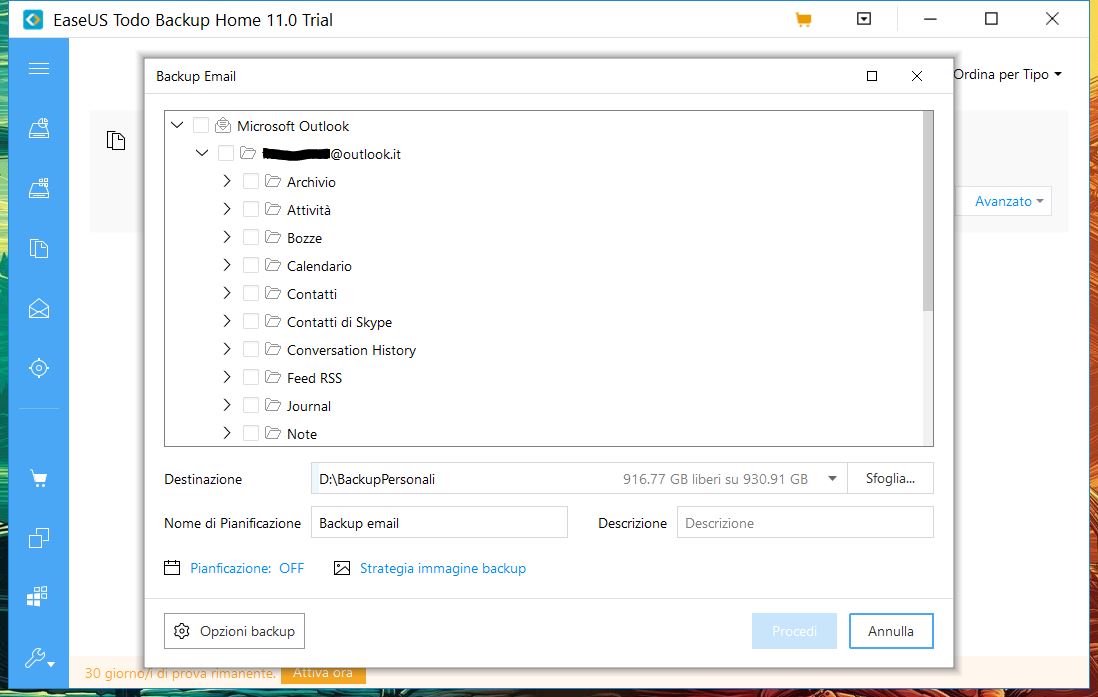Expand the Attività folder

227,209
